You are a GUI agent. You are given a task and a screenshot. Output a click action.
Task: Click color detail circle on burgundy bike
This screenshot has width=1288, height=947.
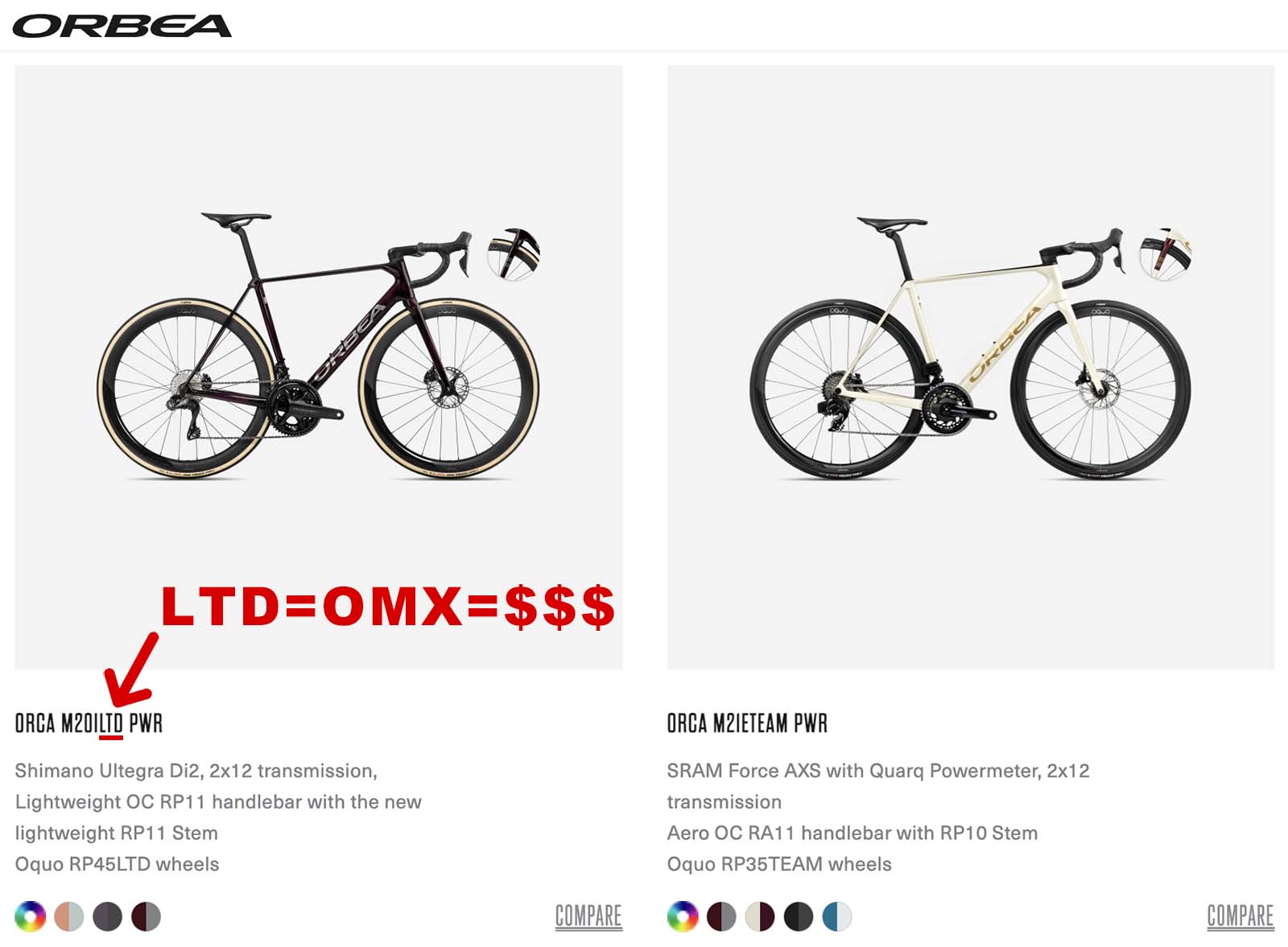514,254
